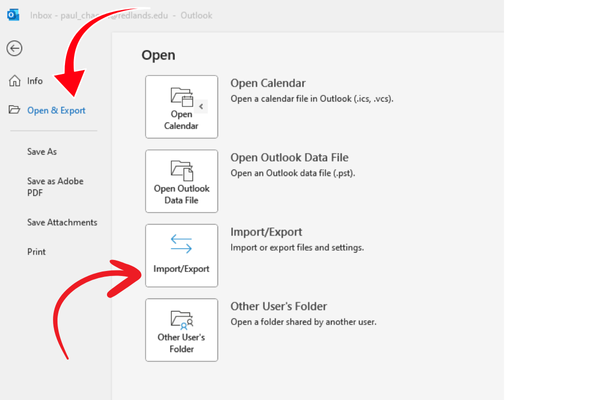The height and width of the screenshot is (400, 600).
Task: Click the Import/Export blue arrows icon
Action: (181, 244)
